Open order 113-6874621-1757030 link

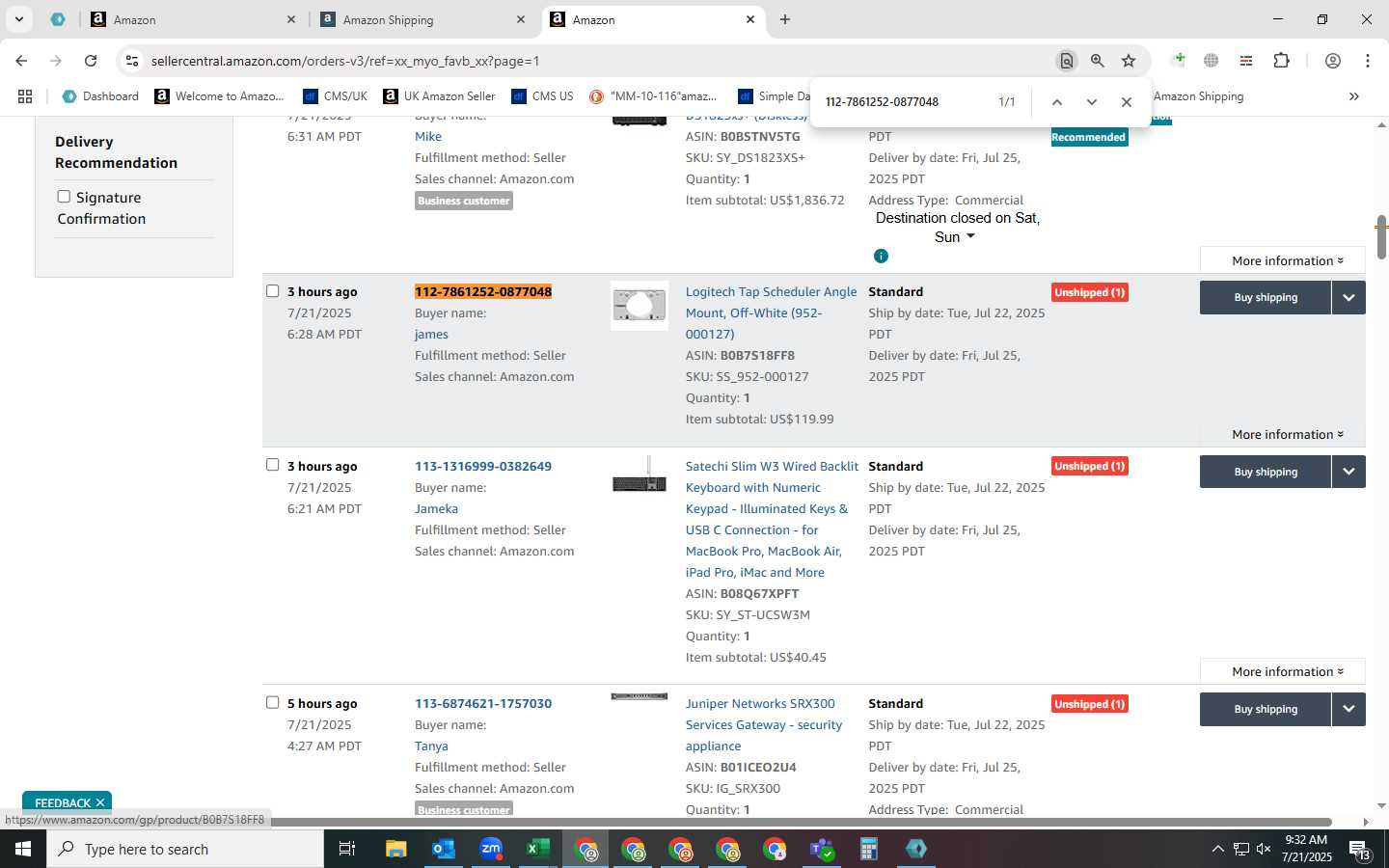coord(483,703)
